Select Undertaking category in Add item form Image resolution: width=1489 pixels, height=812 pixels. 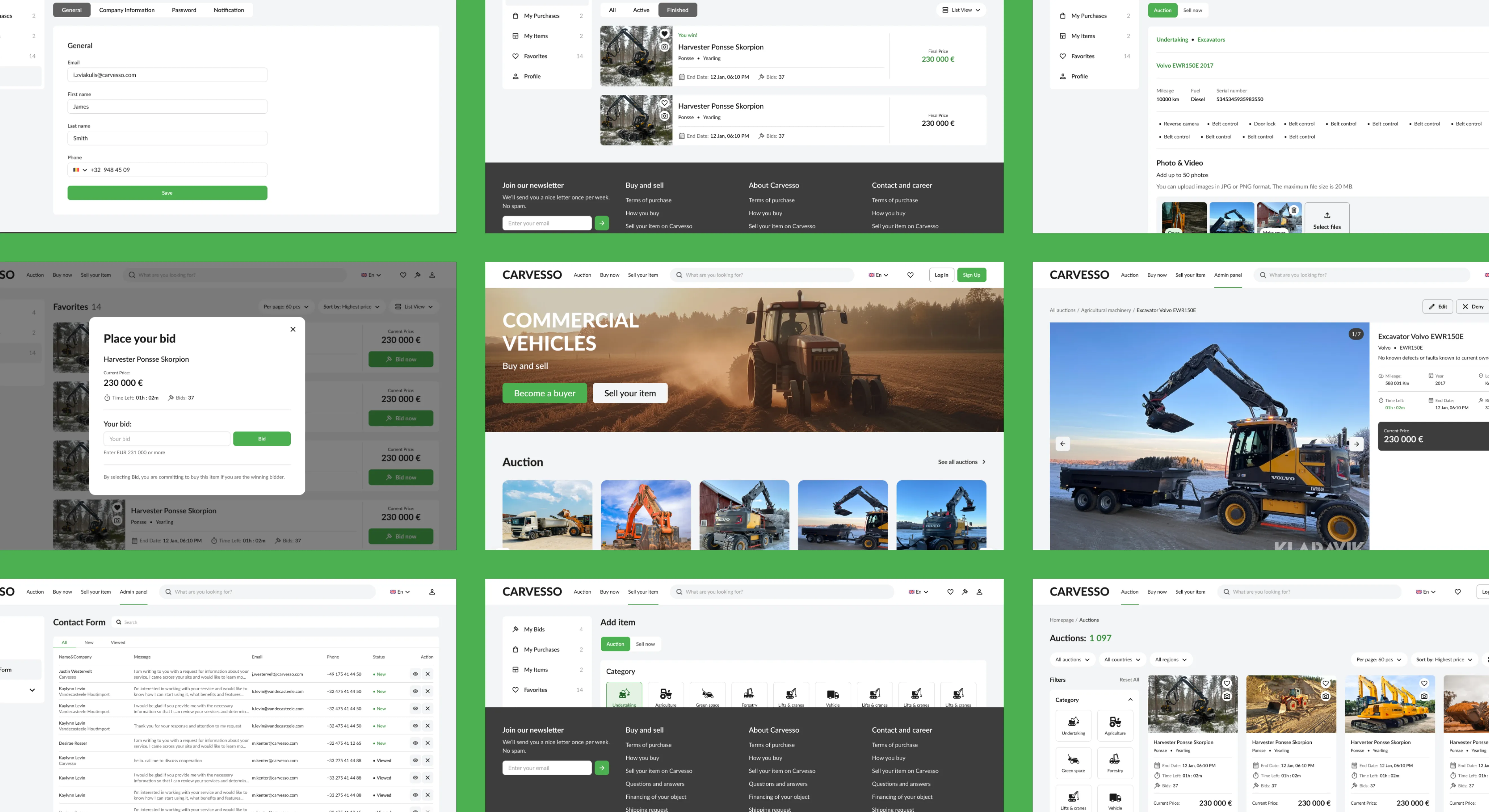624,695
